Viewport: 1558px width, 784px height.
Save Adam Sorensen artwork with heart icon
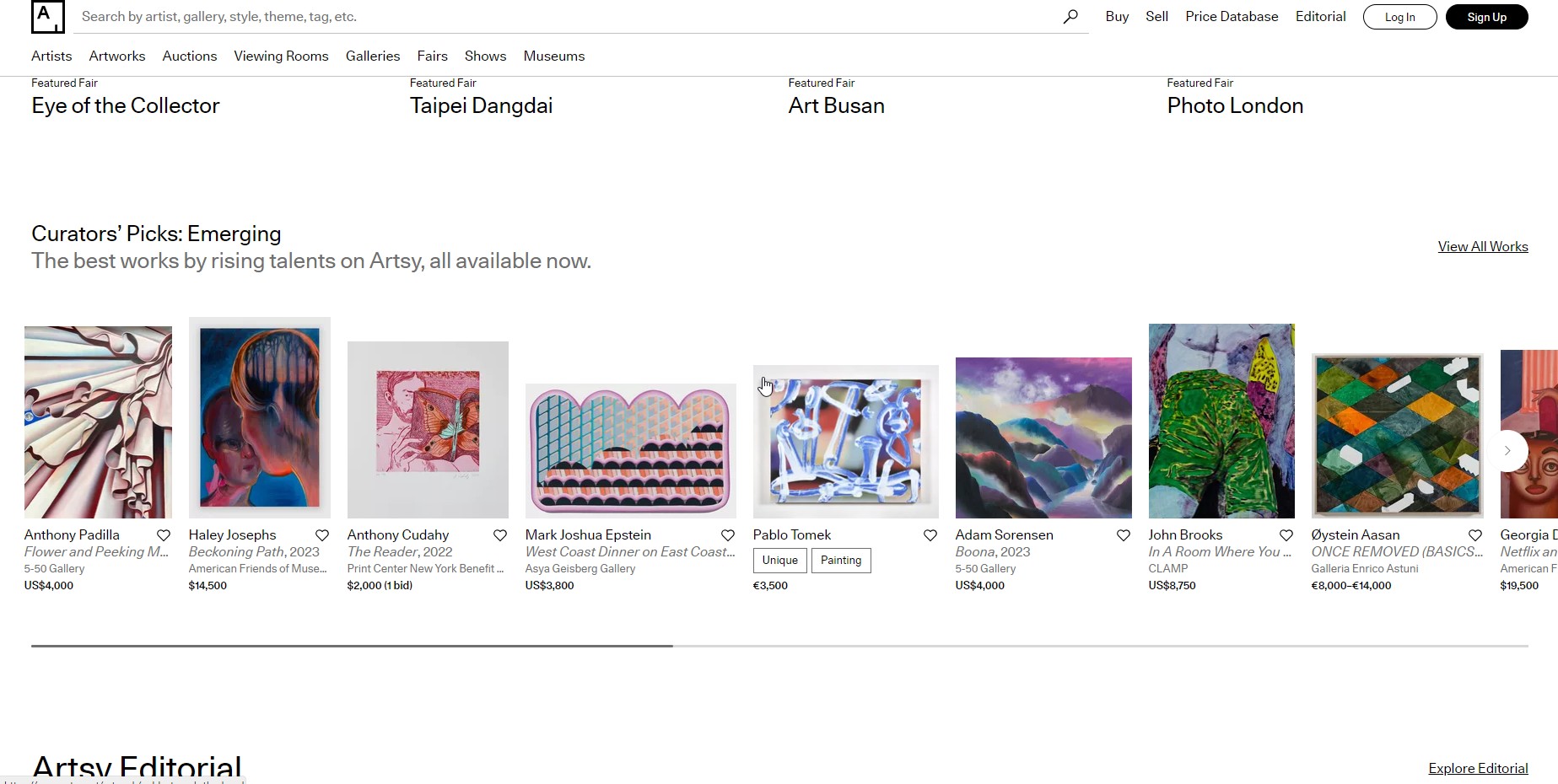click(x=1124, y=535)
